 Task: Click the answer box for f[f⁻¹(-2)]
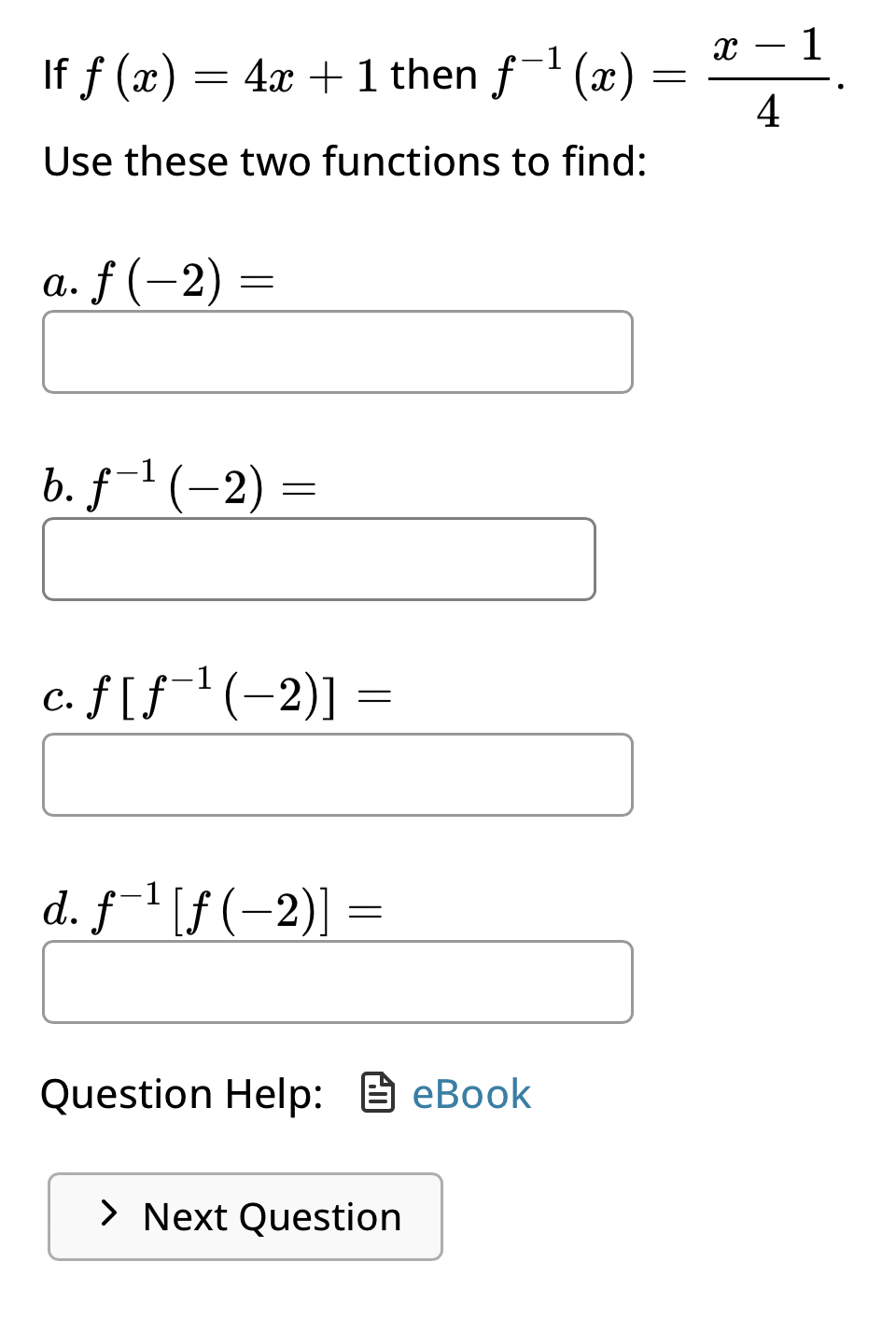tap(338, 775)
